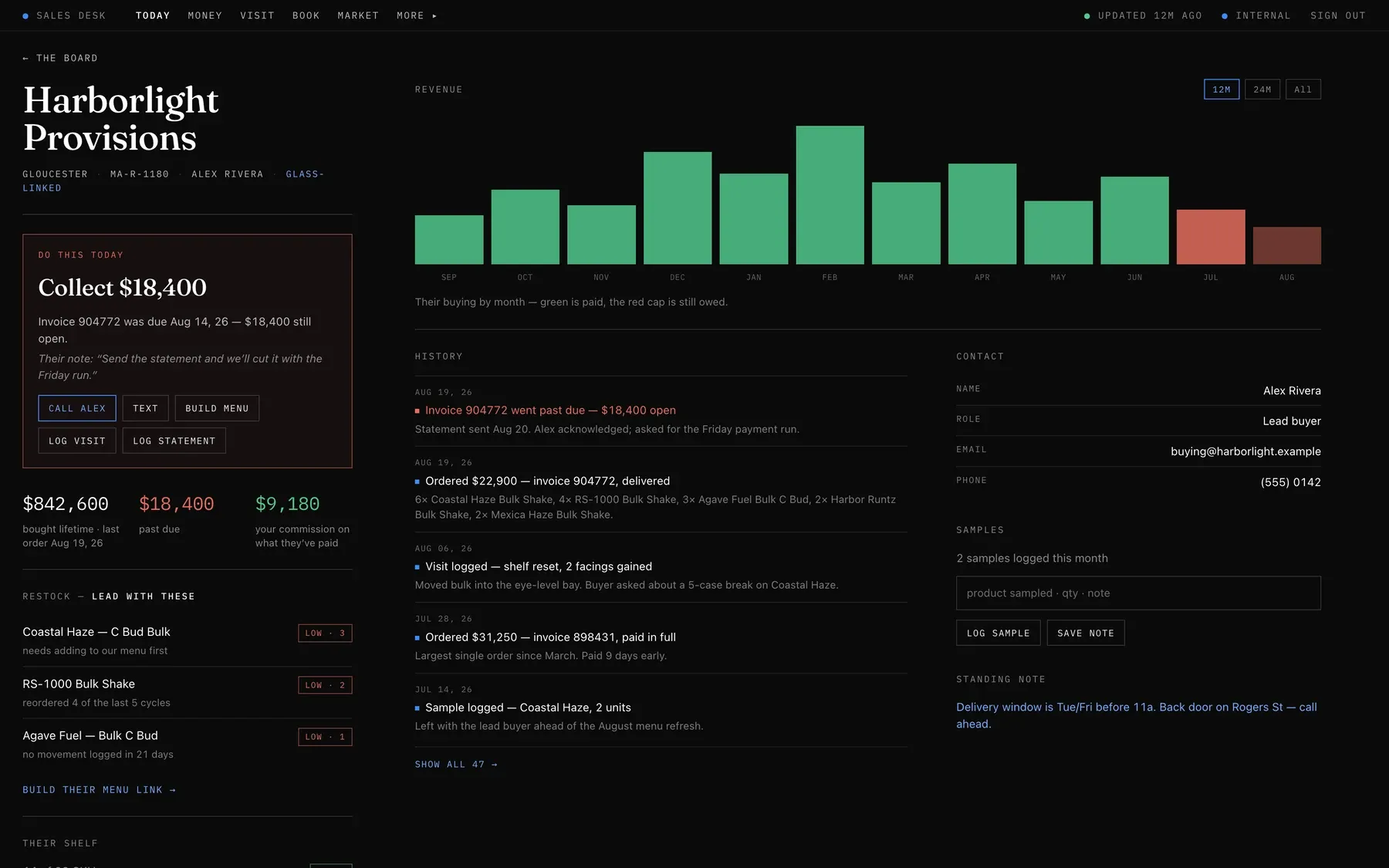This screenshot has height=868, width=1389.
Task: Switch to the Book tab
Action: coord(306,15)
